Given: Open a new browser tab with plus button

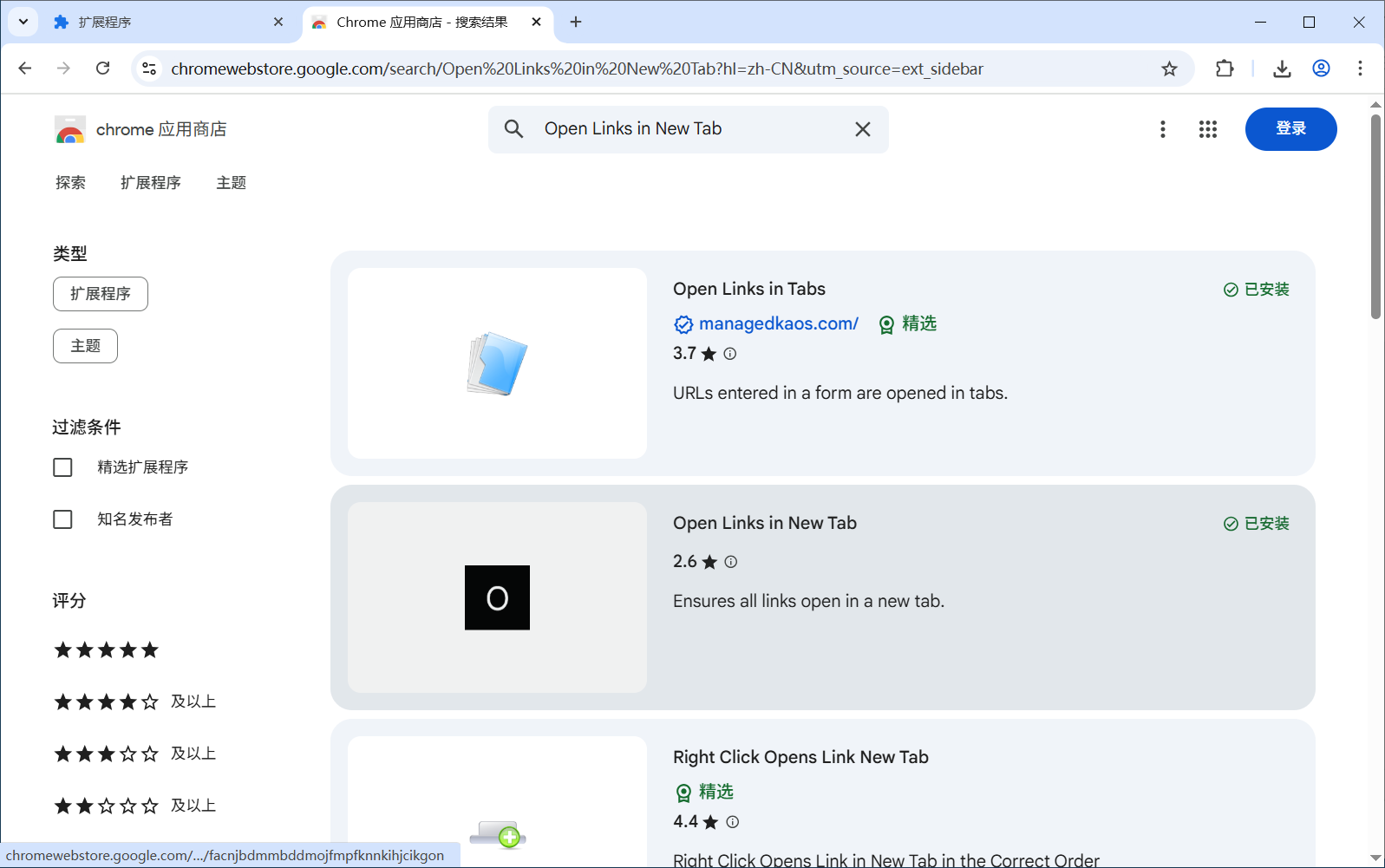Looking at the screenshot, I should pyautogui.click(x=576, y=22).
